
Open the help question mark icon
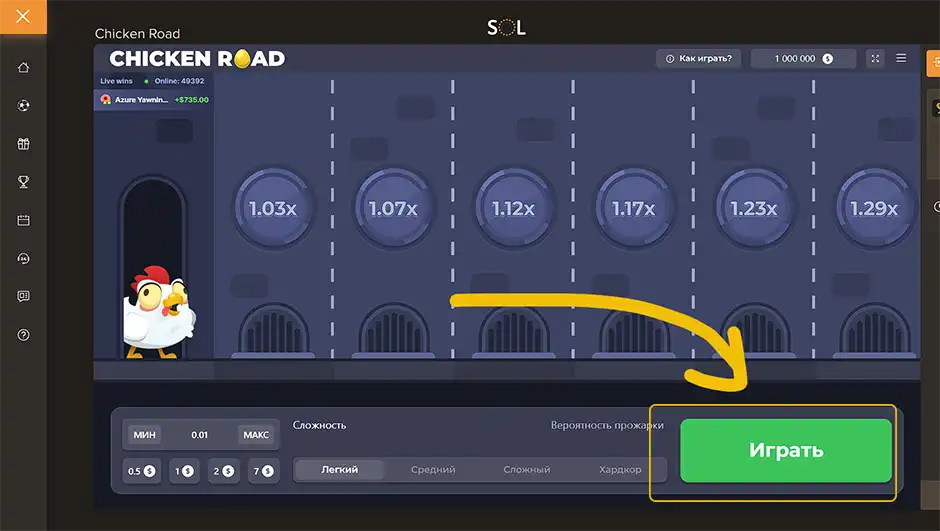tap(23, 334)
